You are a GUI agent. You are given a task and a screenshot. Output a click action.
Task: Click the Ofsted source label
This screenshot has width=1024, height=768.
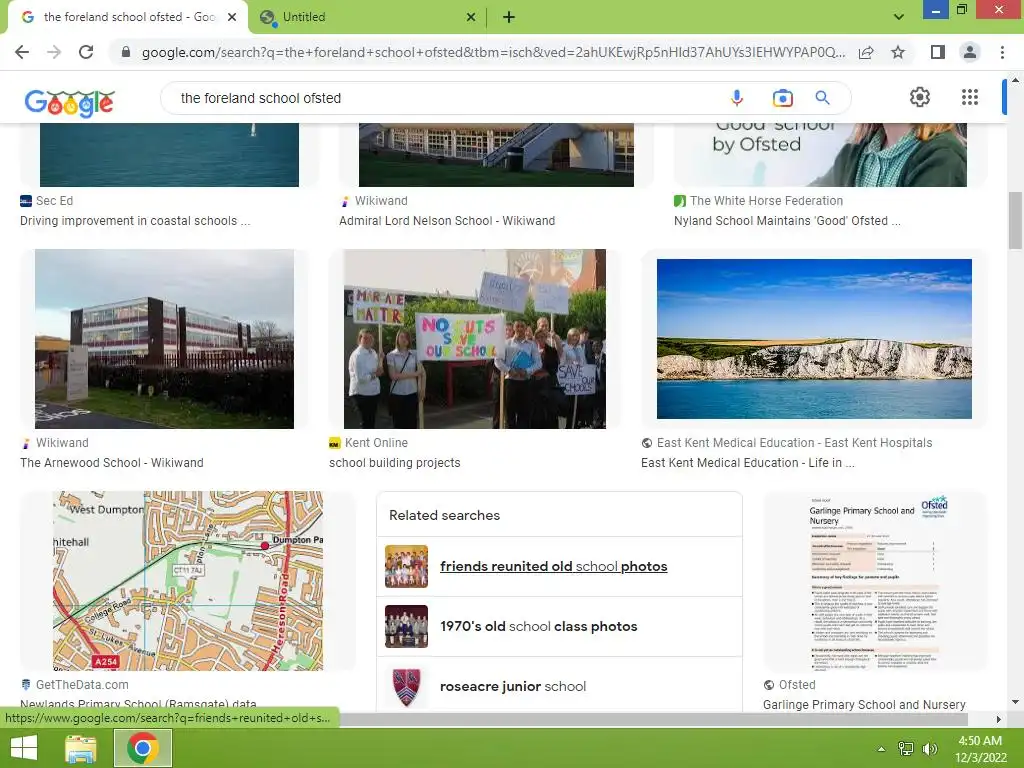coord(797,684)
